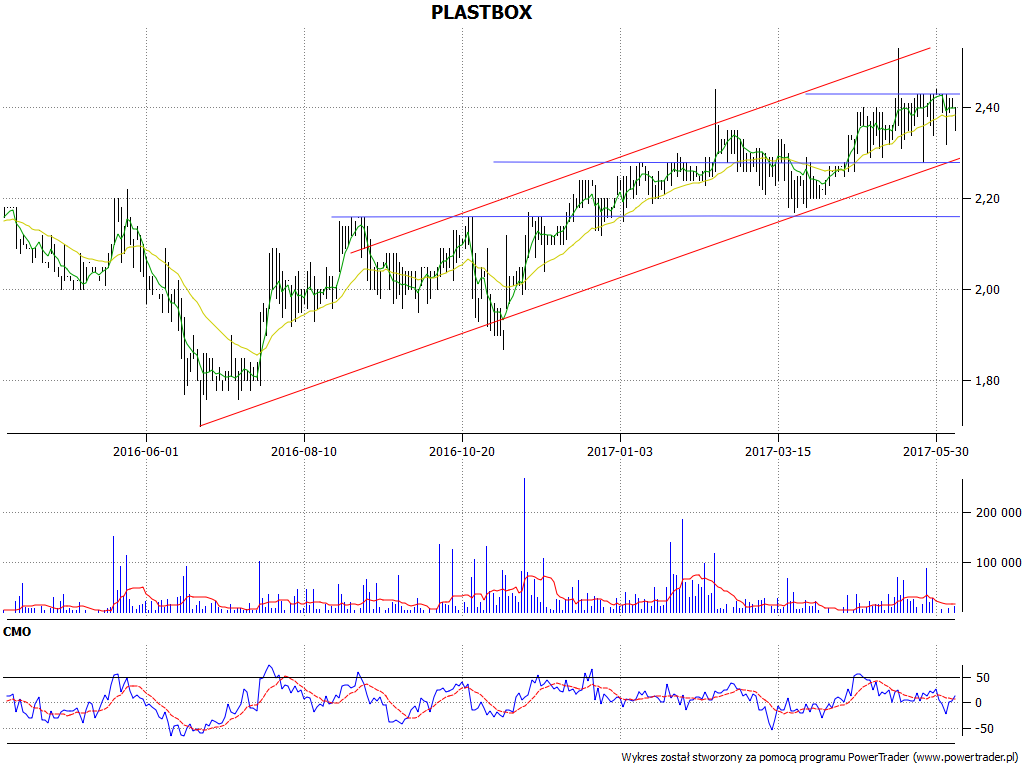Click the 200 000 volume axis label
The image size is (1024, 768).
(999, 513)
